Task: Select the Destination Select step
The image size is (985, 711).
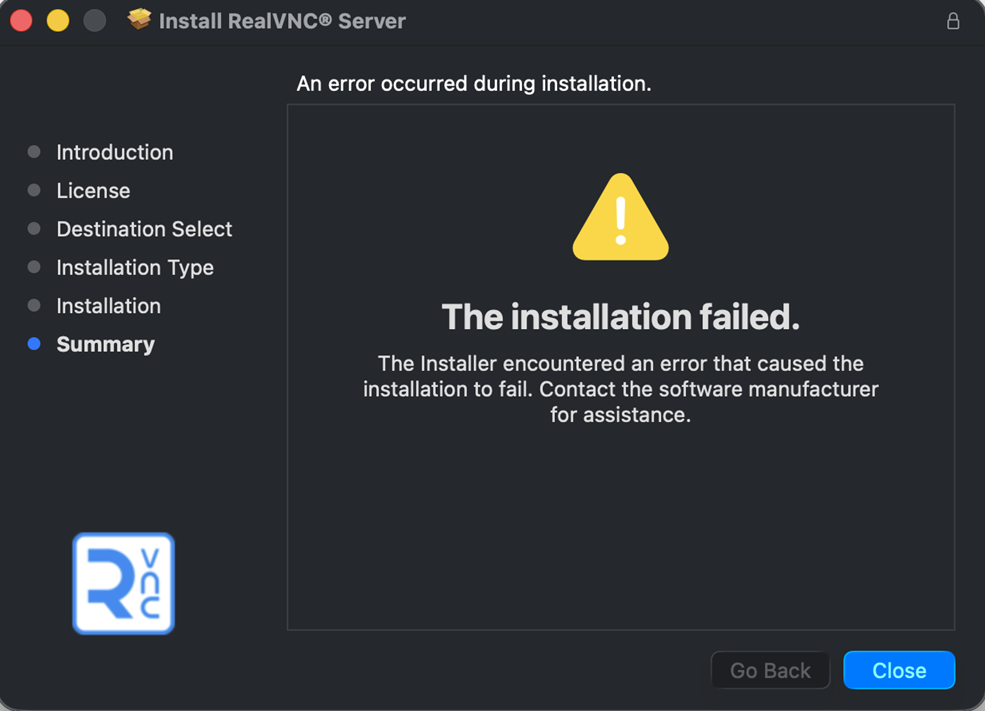Action: click(144, 229)
